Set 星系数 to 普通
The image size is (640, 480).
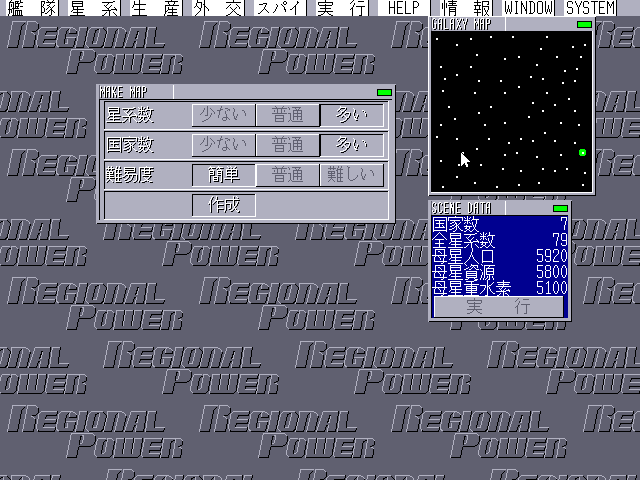click(x=288, y=115)
